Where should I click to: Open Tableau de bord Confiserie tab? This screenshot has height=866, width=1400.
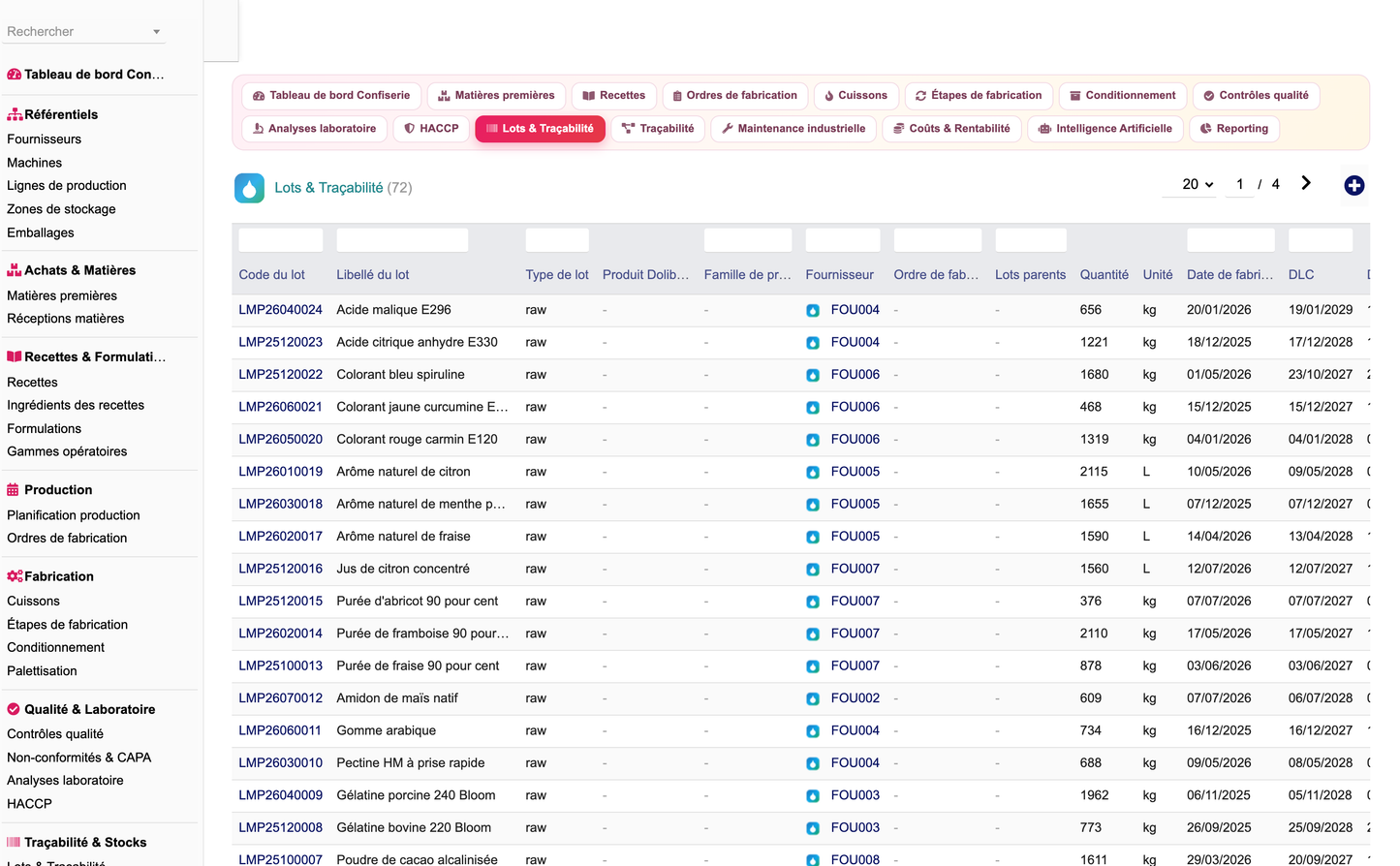(331, 95)
